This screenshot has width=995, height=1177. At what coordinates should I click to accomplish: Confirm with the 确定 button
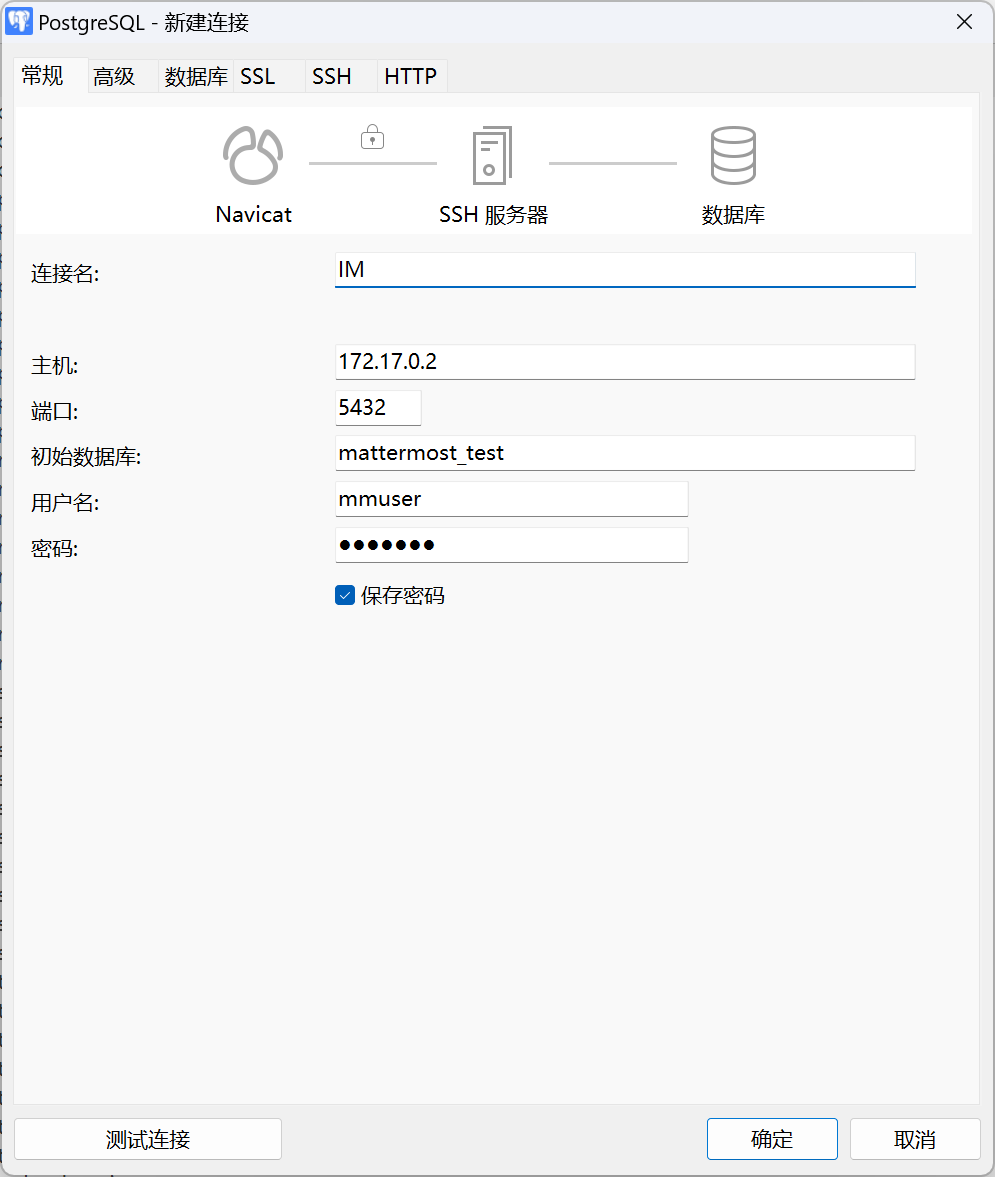click(x=772, y=1139)
